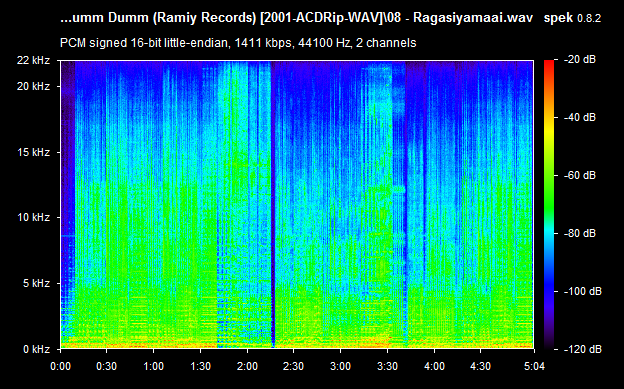Click the 1:30 time axis label
624x389 pixels.
tap(200, 366)
